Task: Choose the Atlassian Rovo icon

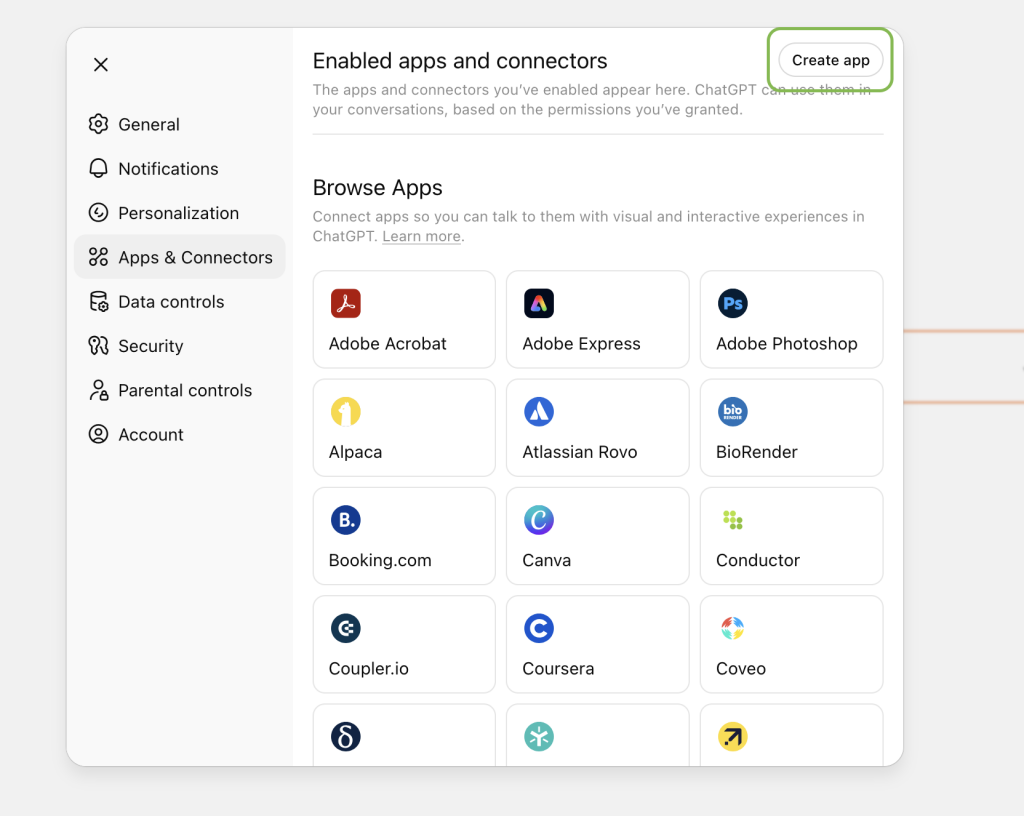Action: coord(539,412)
